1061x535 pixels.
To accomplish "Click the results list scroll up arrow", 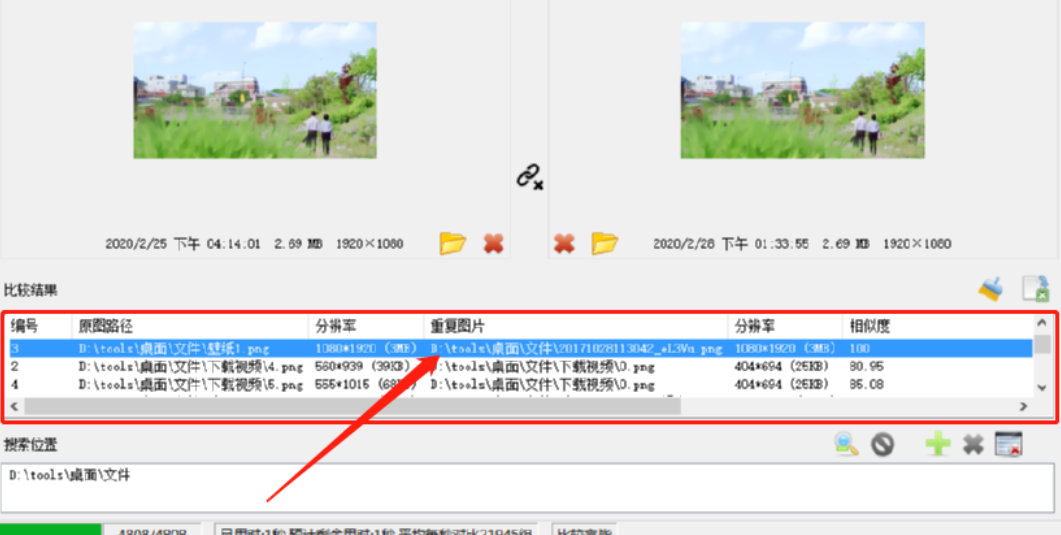I will [x=1042, y=324].
